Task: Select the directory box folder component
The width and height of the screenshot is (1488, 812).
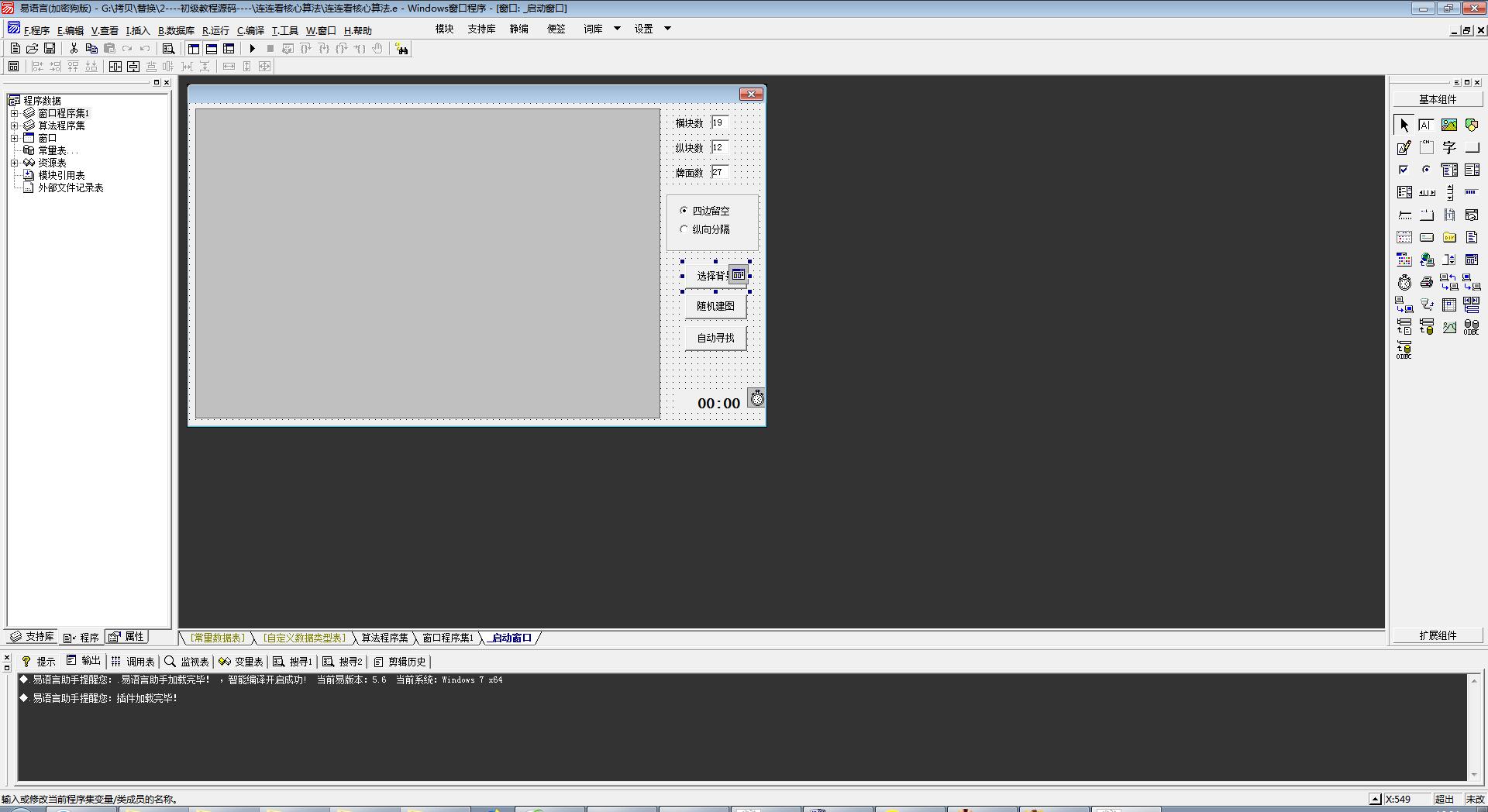Action: point(1449,237)
